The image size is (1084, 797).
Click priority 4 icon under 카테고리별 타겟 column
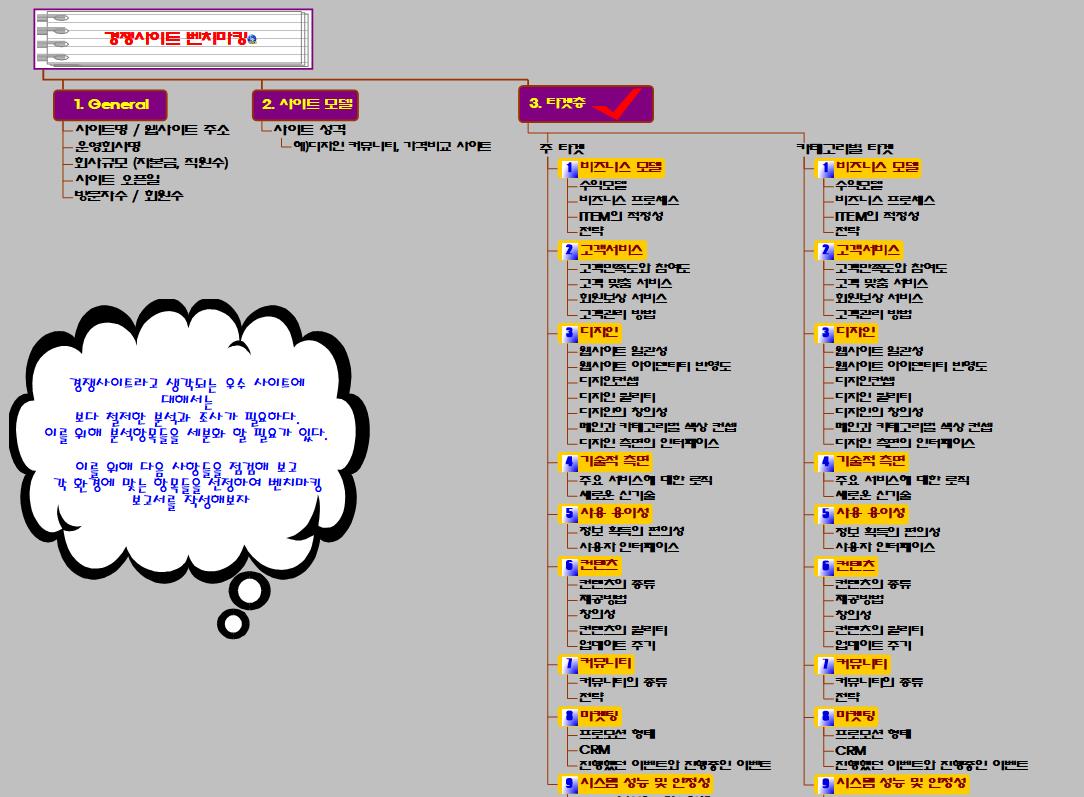click(x=826, y=463)
